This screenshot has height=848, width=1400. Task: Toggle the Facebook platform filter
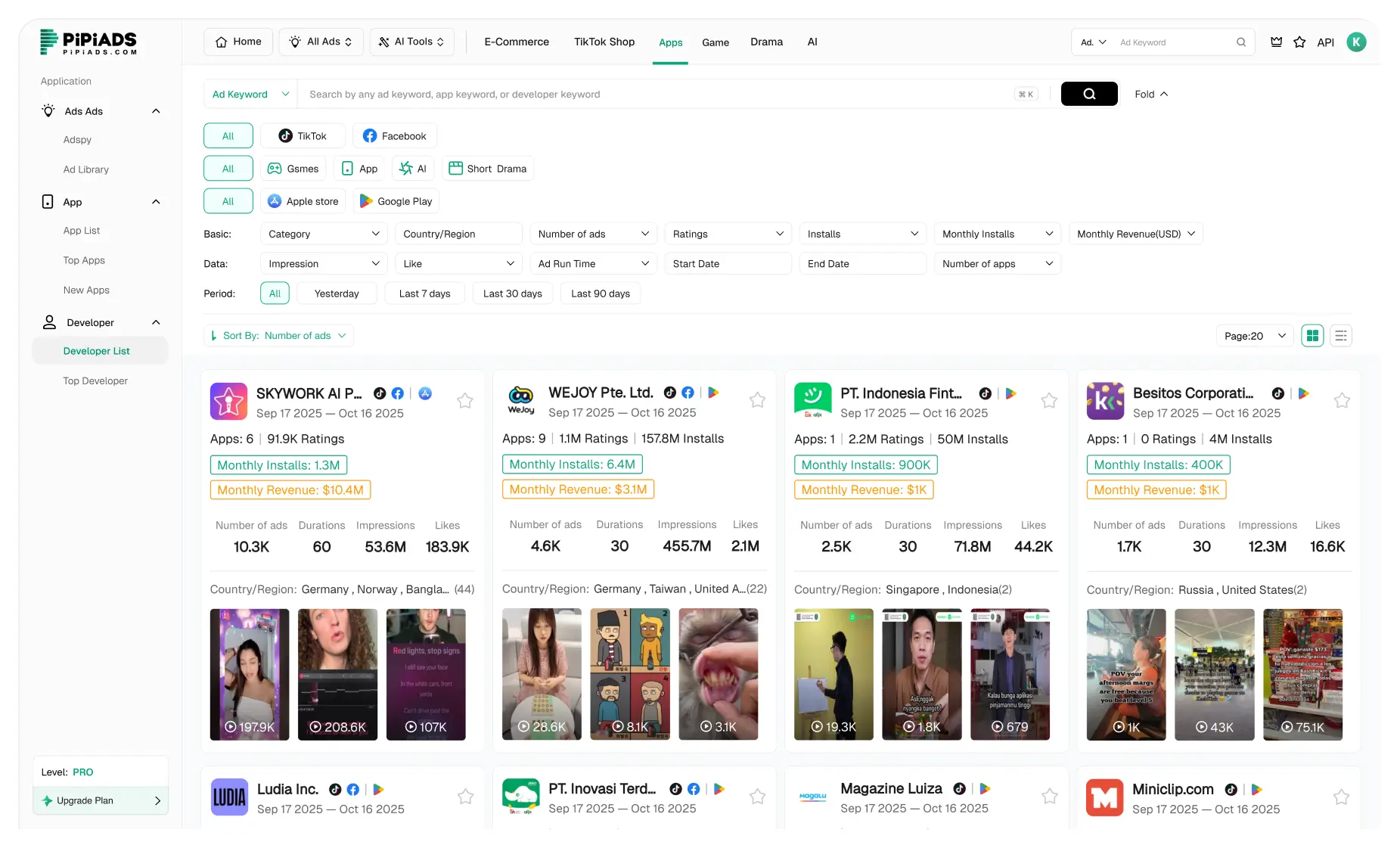[394, 135]
